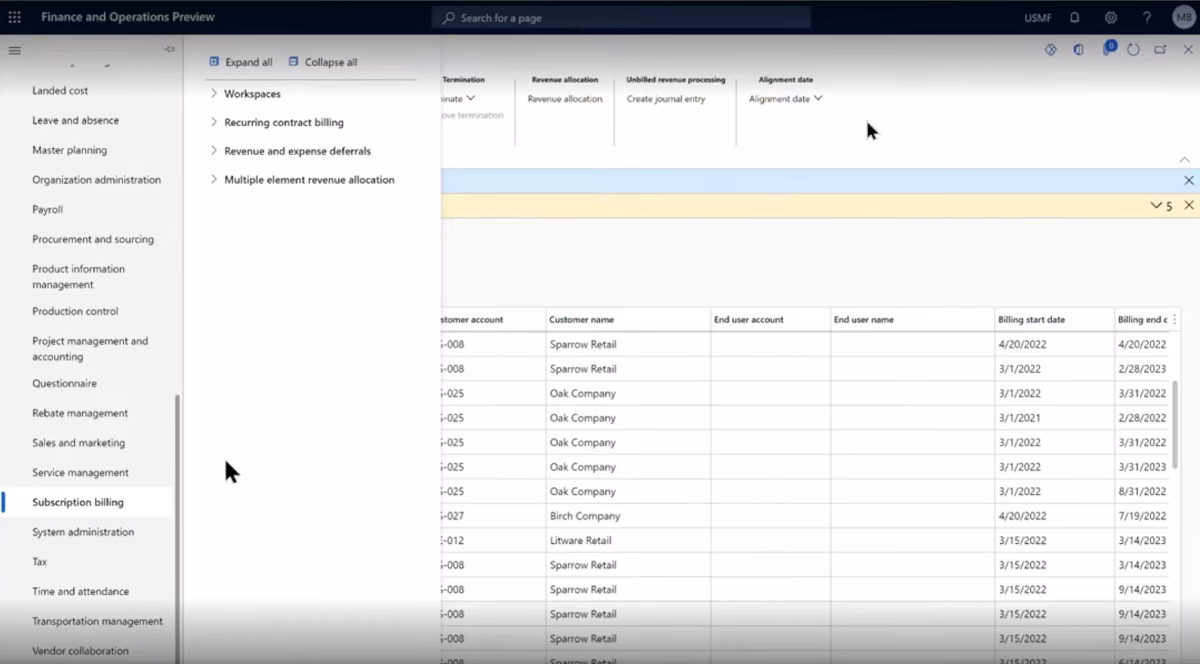
Task: Click the USMF company selector
Action: 1038,18
